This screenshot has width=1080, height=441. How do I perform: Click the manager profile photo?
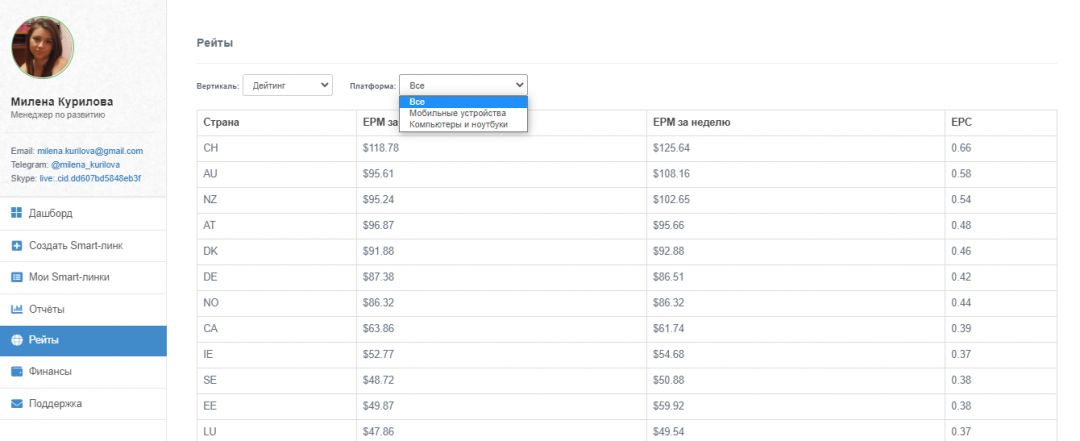42,47
